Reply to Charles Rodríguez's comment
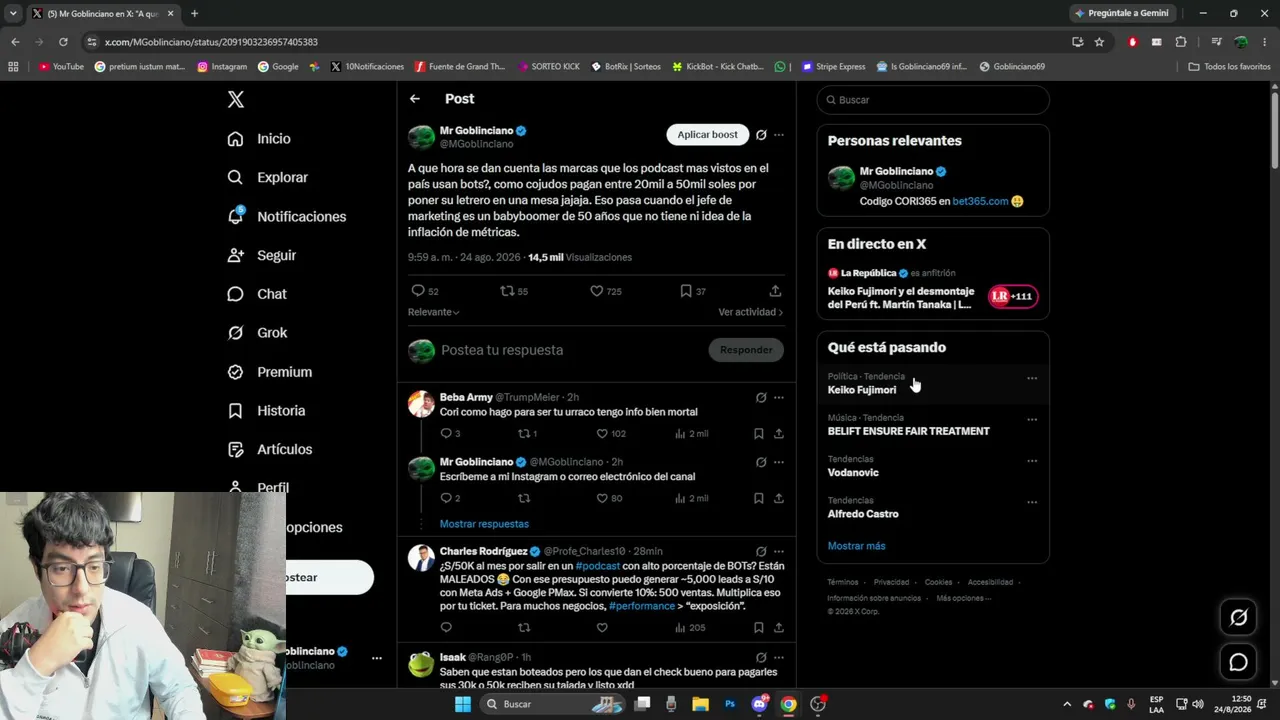The height and width of the screenshot is (720, 1280). click(446, 628)
